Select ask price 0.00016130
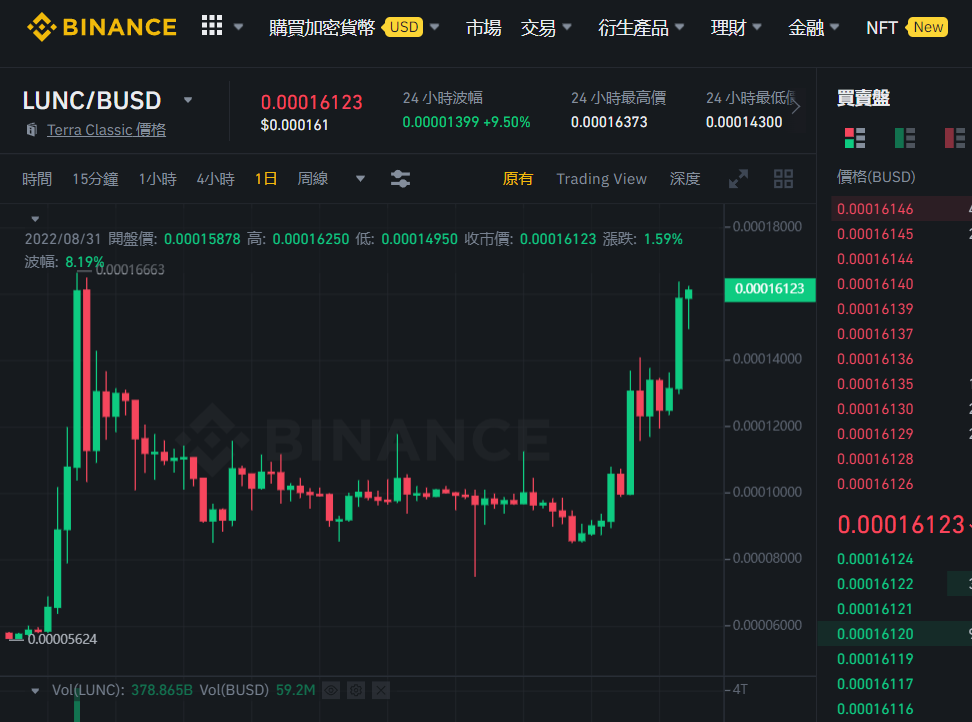 coord(875,409)
